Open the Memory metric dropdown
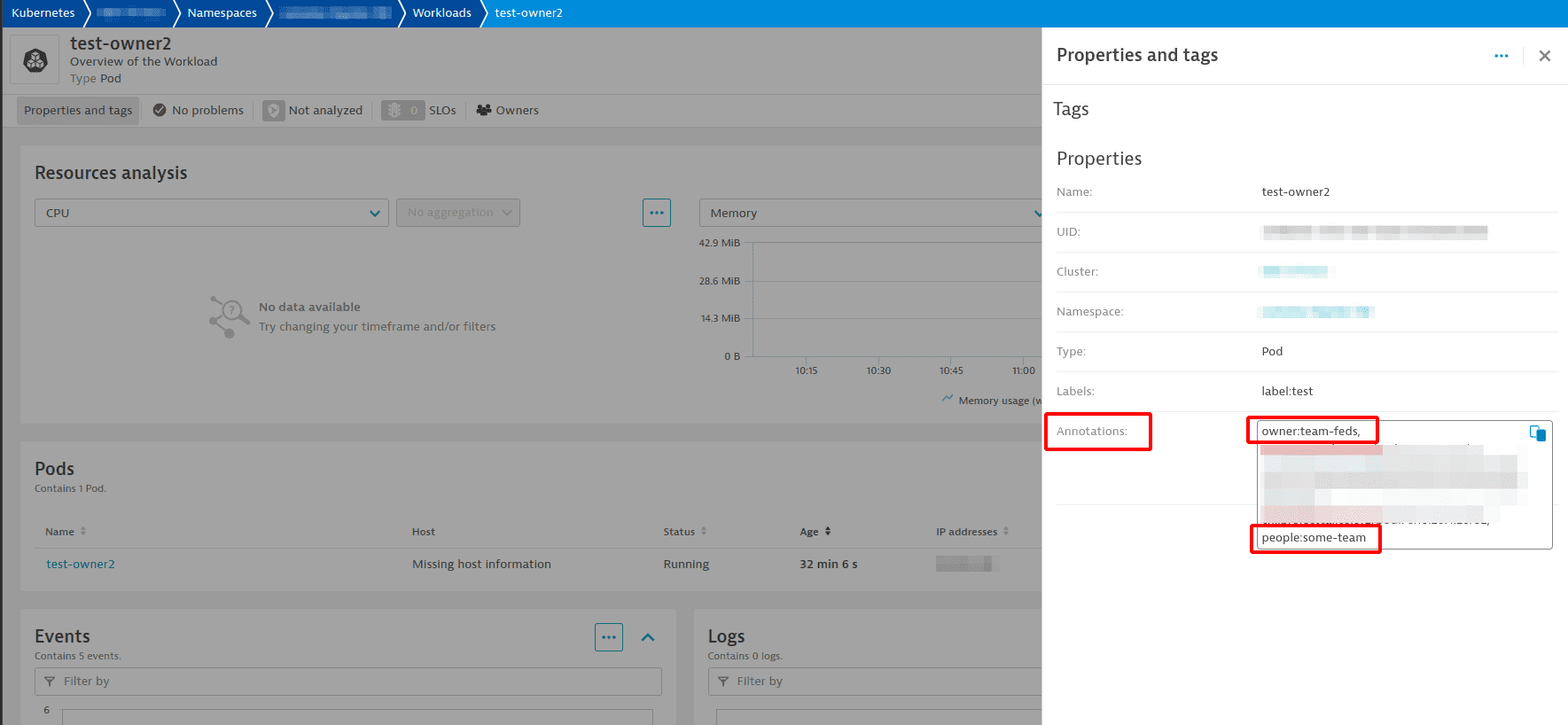Screen dimensions: 1568x725 [x=869, y=213]
